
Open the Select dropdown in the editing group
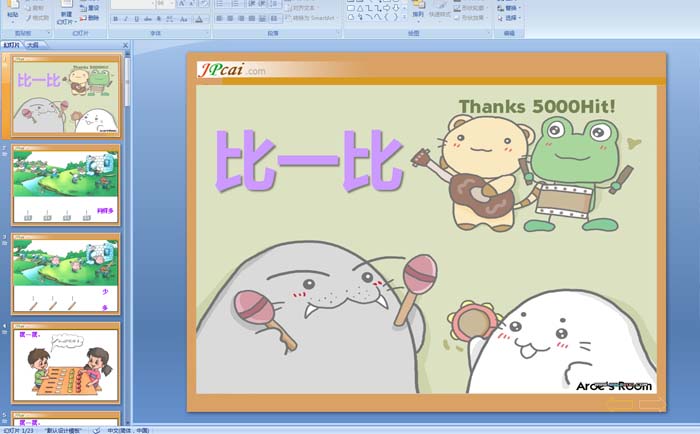click(512, 18)
